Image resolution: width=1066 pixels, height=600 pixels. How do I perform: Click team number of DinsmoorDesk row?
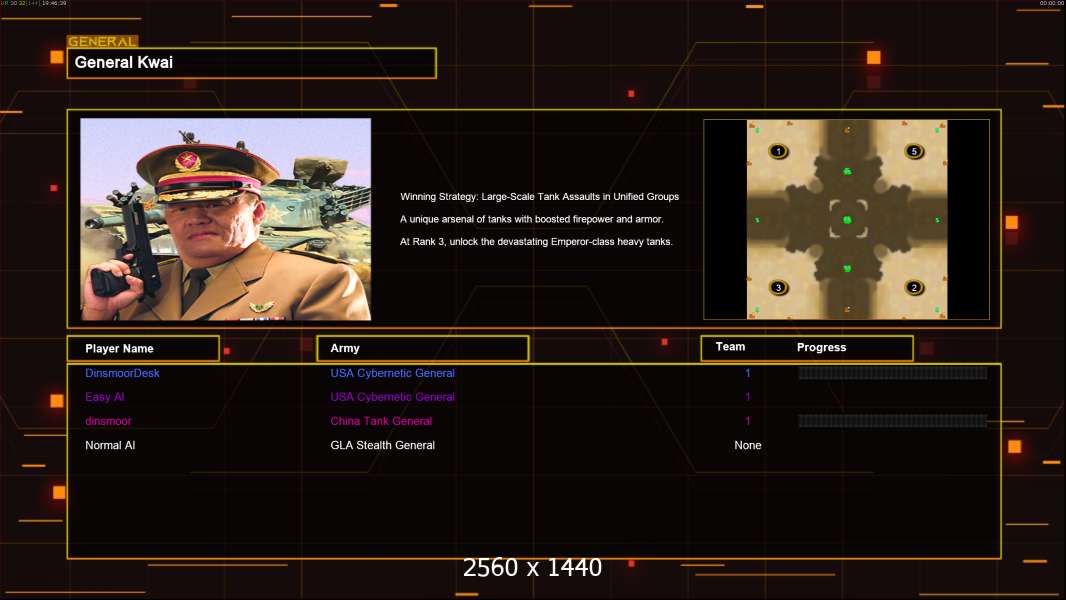[x=748, y=373]
